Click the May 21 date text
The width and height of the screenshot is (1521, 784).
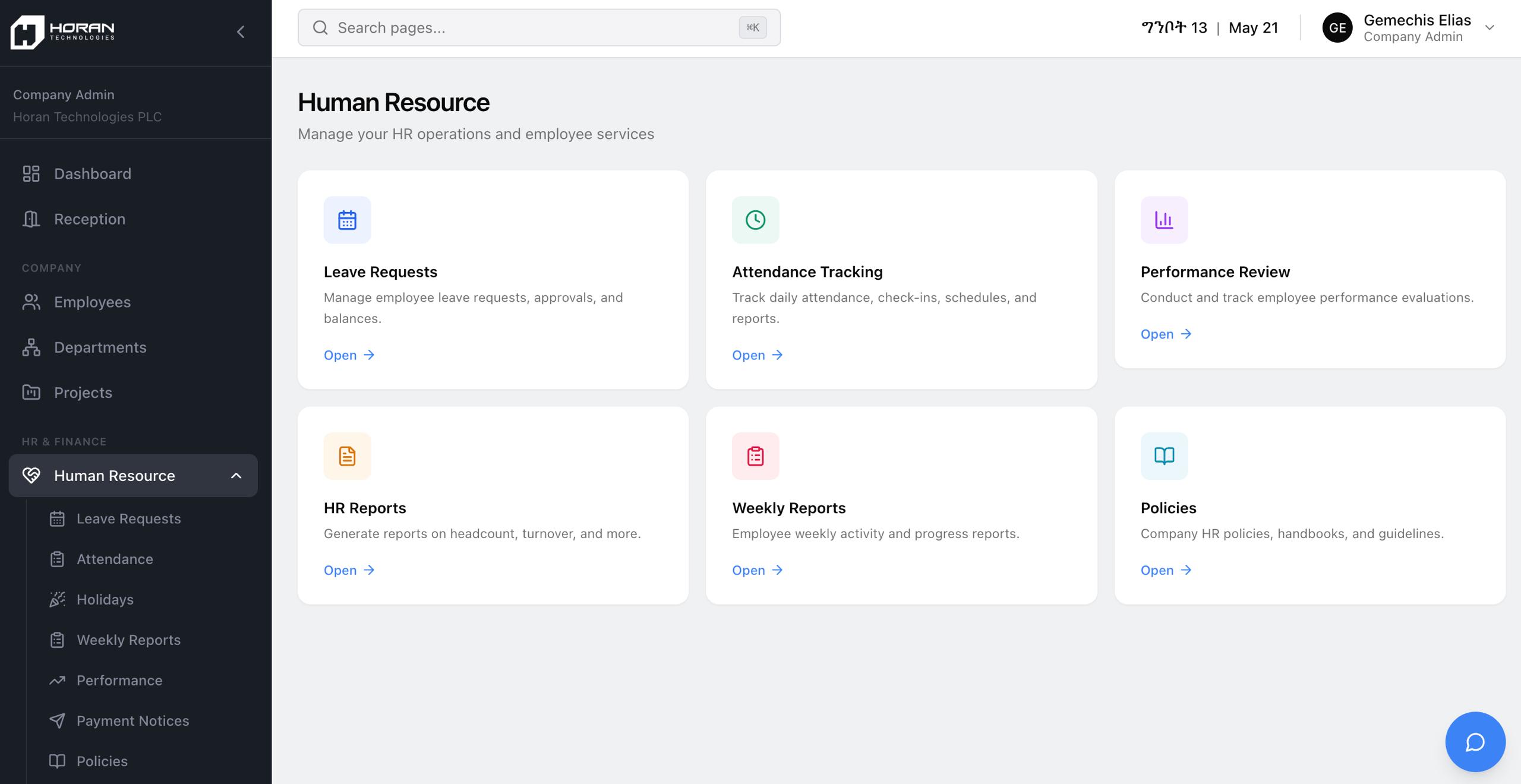1253,28
